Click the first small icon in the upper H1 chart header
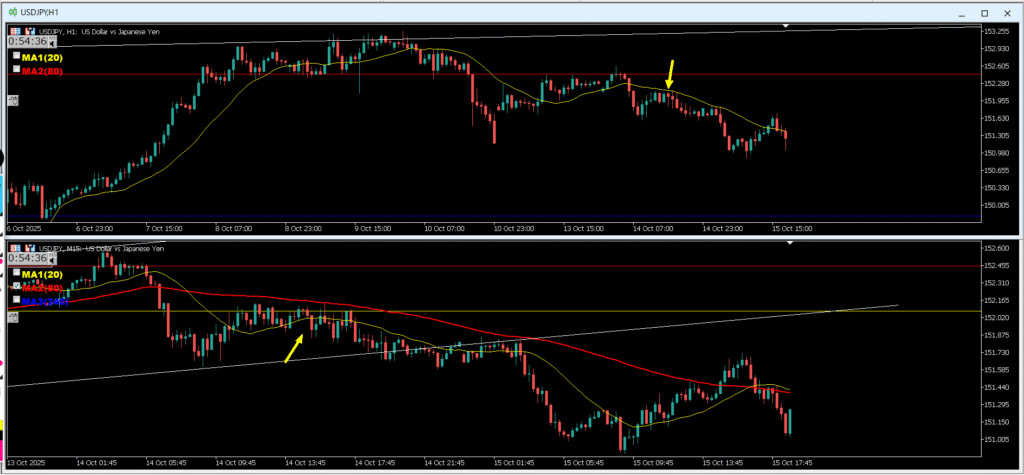This screenshot has width=1024, height=475. [x=14, y=31]
